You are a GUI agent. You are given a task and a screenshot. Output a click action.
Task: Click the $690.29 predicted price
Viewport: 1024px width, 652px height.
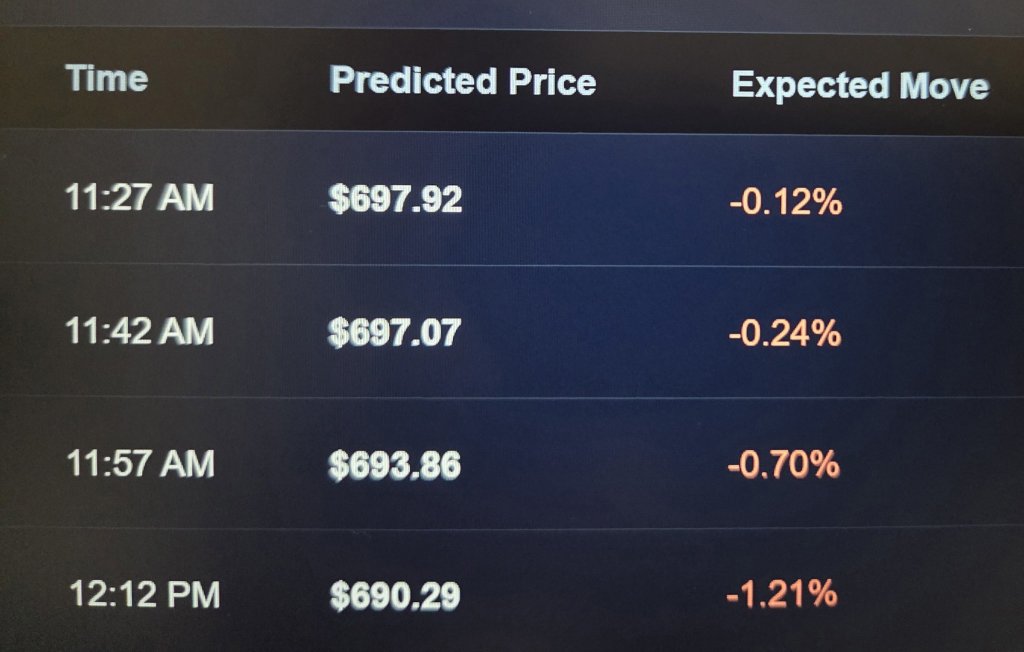[395, 596]
